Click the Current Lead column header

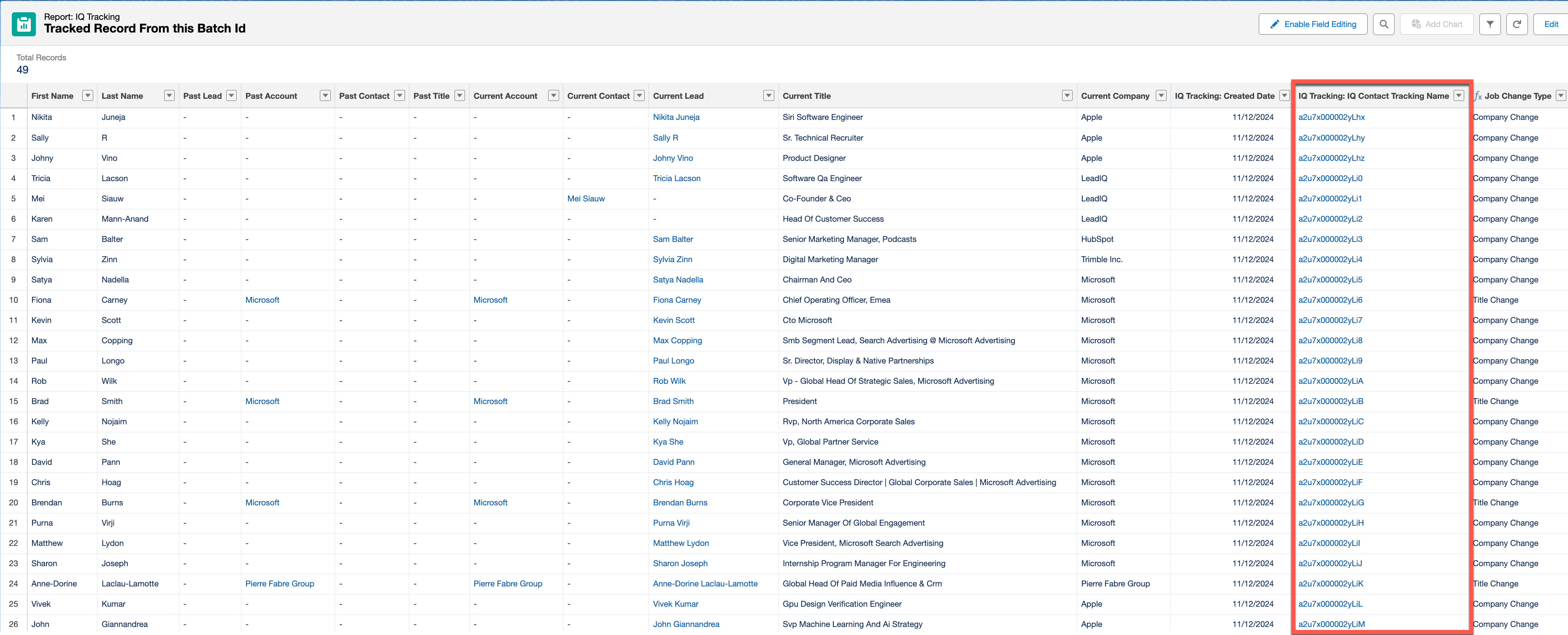click(678, 95)
